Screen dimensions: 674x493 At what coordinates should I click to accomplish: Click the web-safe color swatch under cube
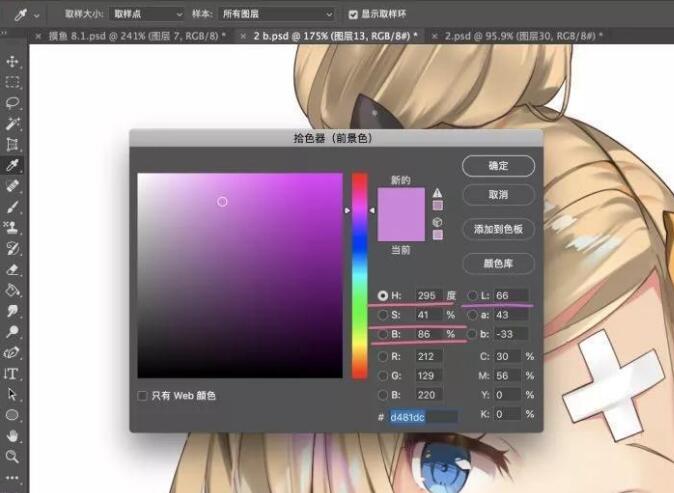click(438, 235)
